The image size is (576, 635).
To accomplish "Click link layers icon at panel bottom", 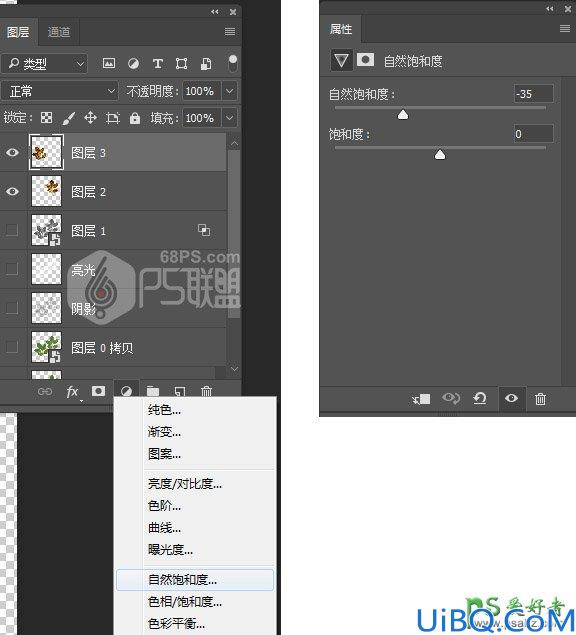I will [45, 392].
